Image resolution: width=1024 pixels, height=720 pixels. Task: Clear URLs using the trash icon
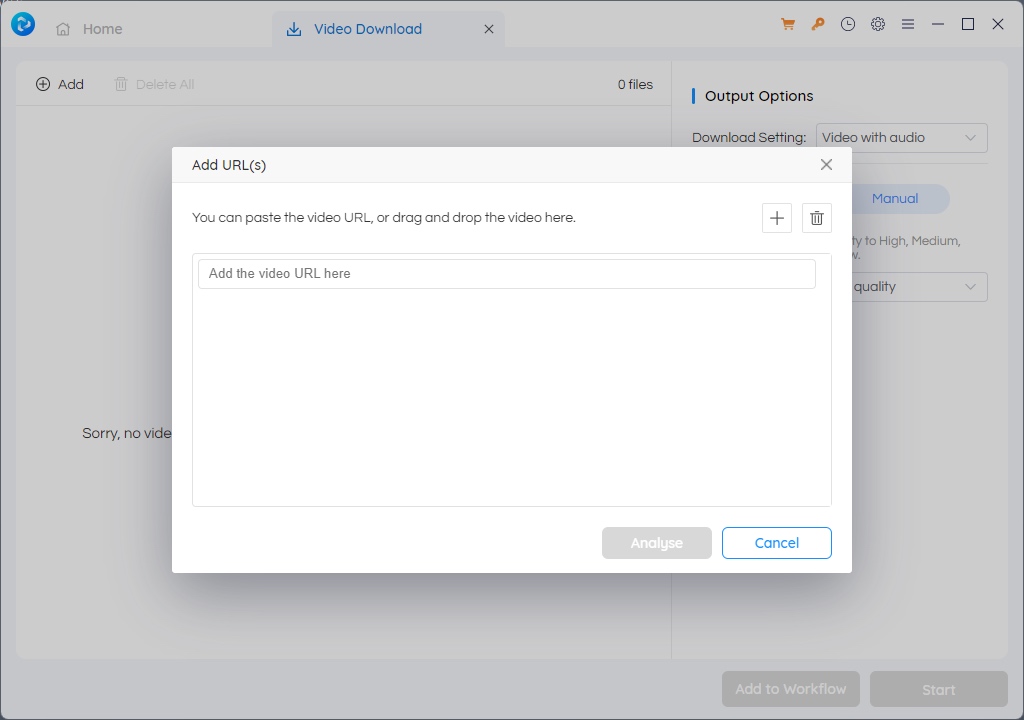click(817, 218)
